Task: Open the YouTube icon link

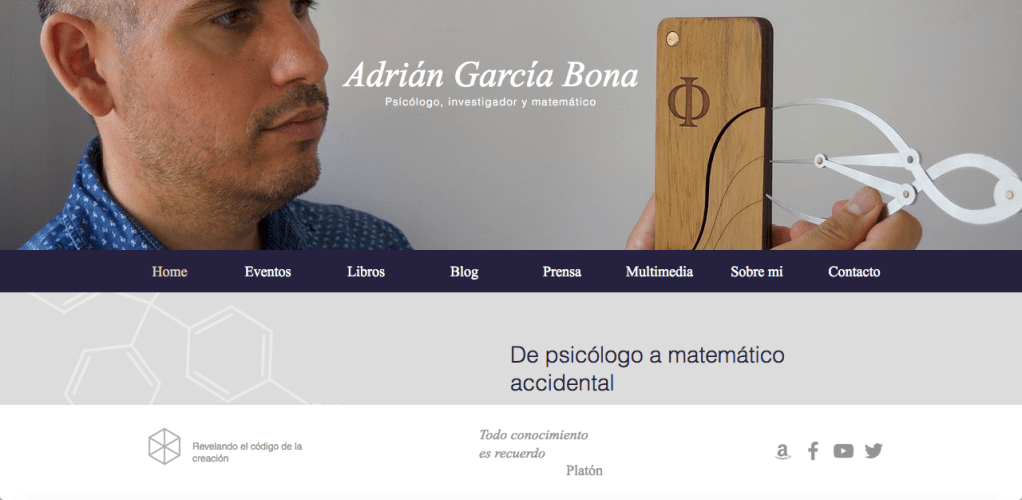Action: (843, 450)
